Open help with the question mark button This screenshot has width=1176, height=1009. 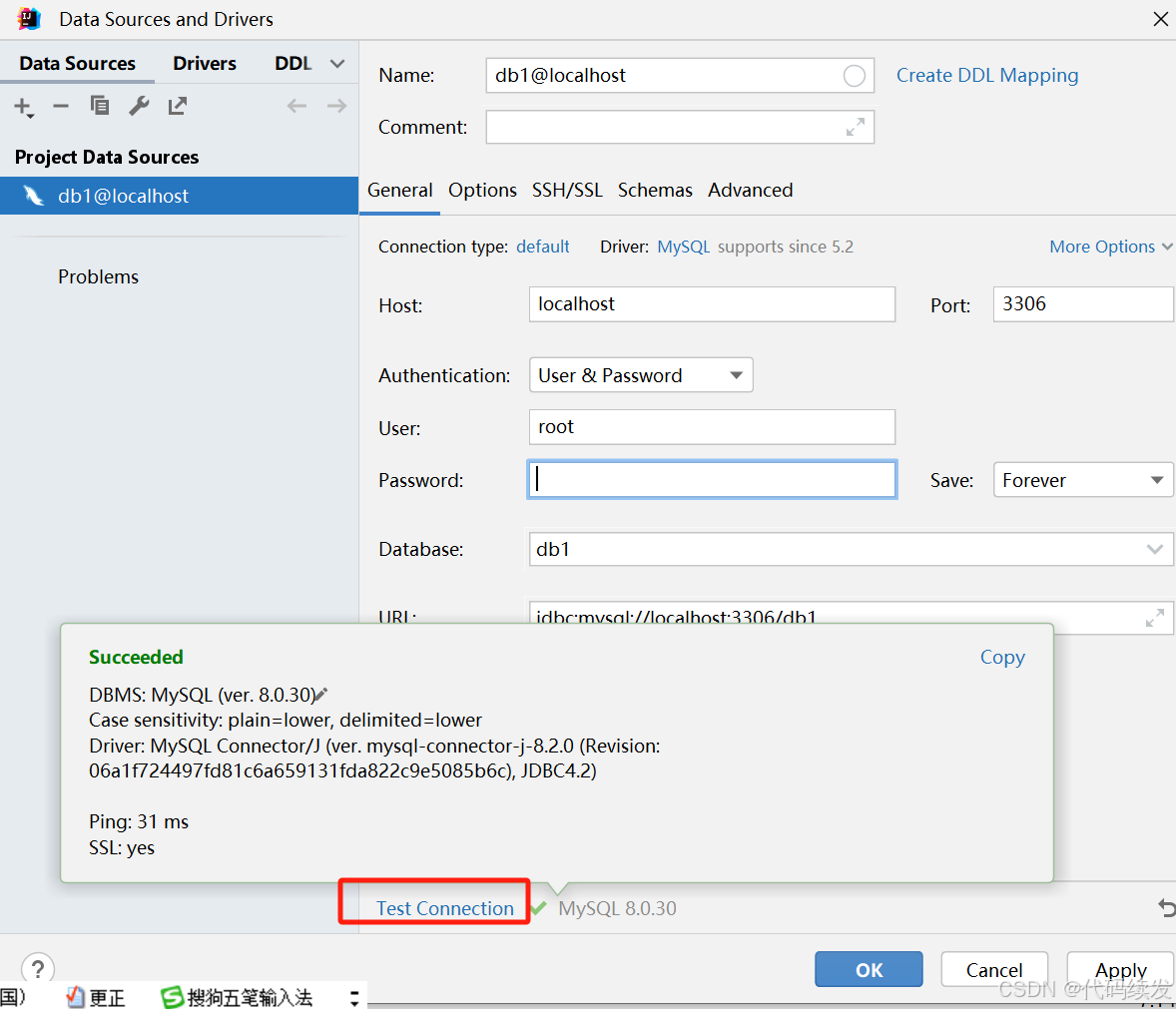(x=38, y=968)
